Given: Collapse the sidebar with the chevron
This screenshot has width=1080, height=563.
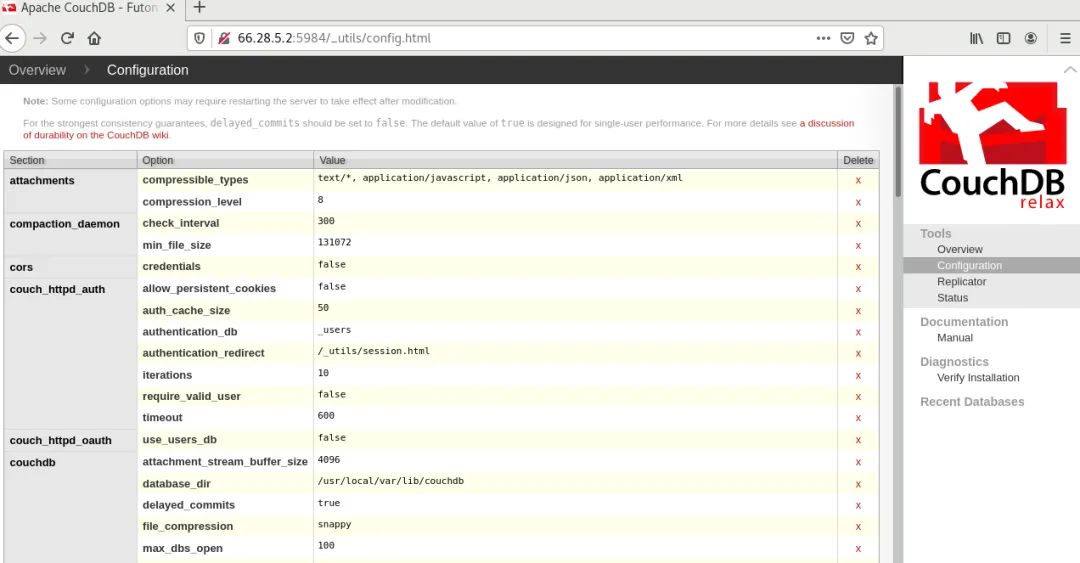Looking at the screenshot, I should pos(1070,70).
